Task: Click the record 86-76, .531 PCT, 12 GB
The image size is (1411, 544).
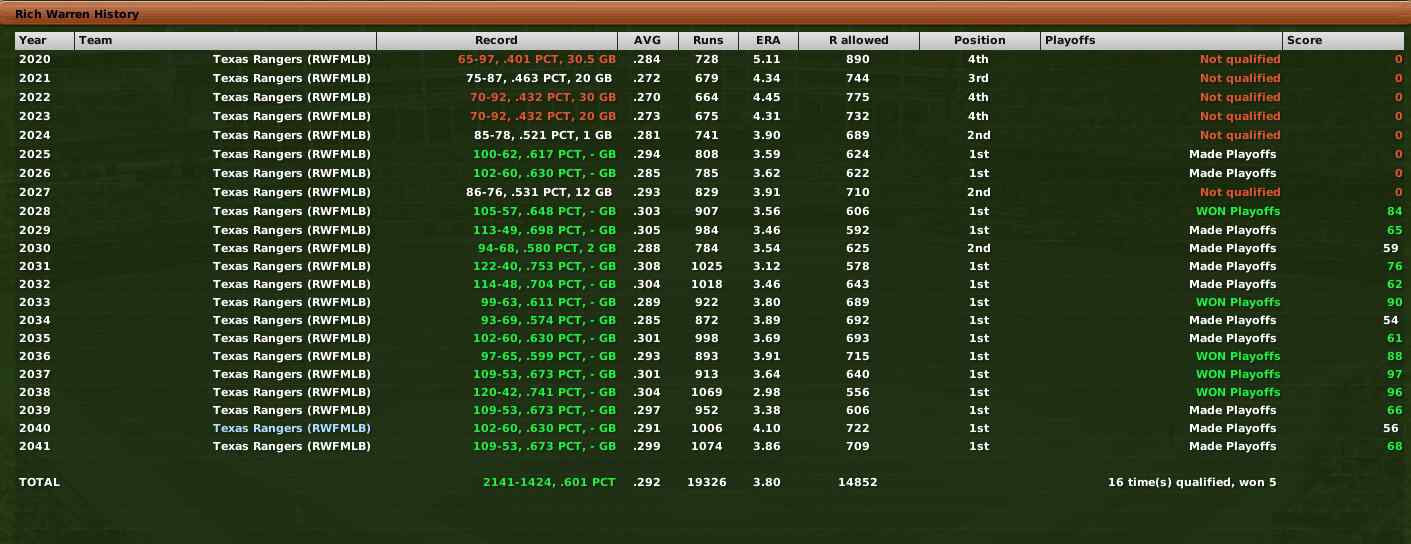Action: 541,192
